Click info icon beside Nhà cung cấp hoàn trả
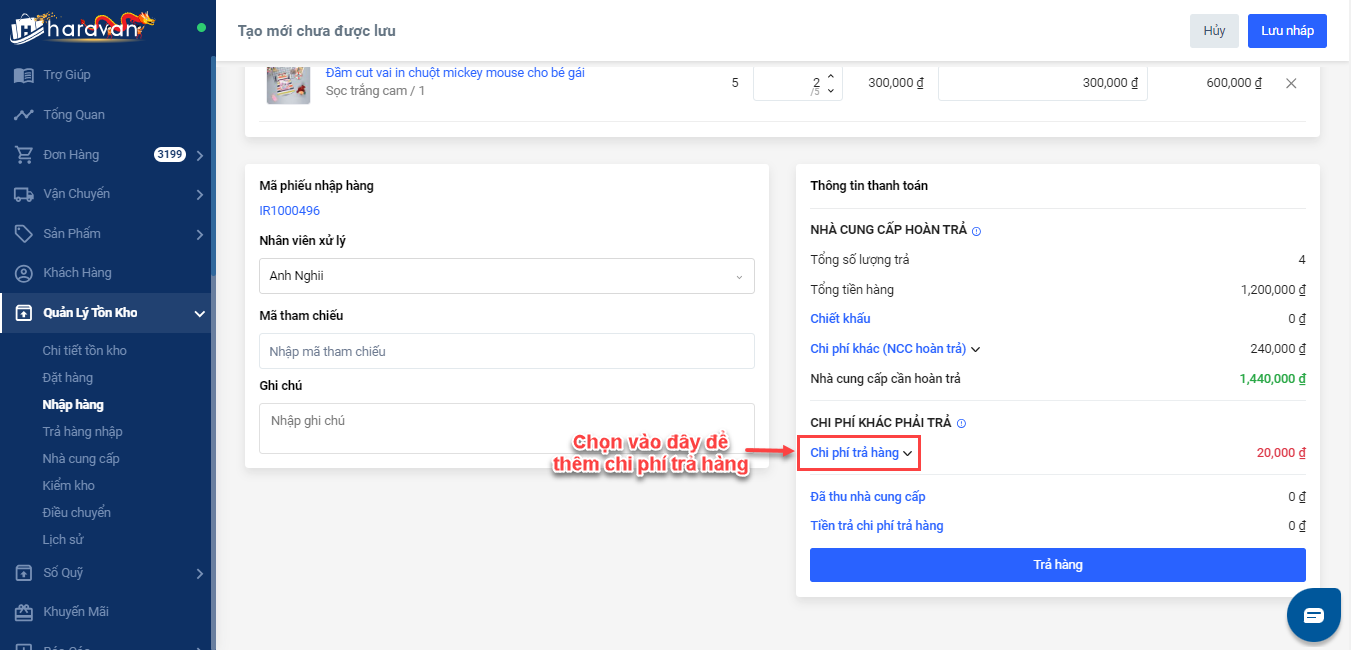Viewport: 1351px width, 650px height. point(976,231)
